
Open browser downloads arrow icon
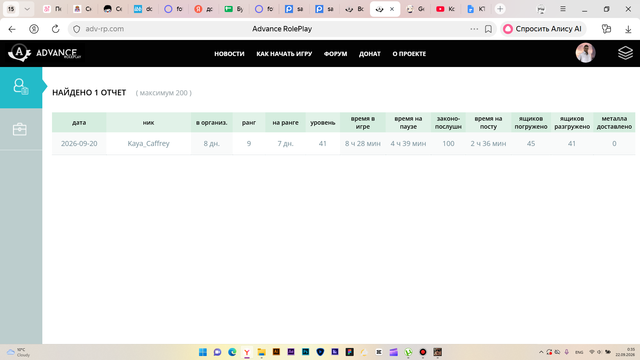point(628,29)
